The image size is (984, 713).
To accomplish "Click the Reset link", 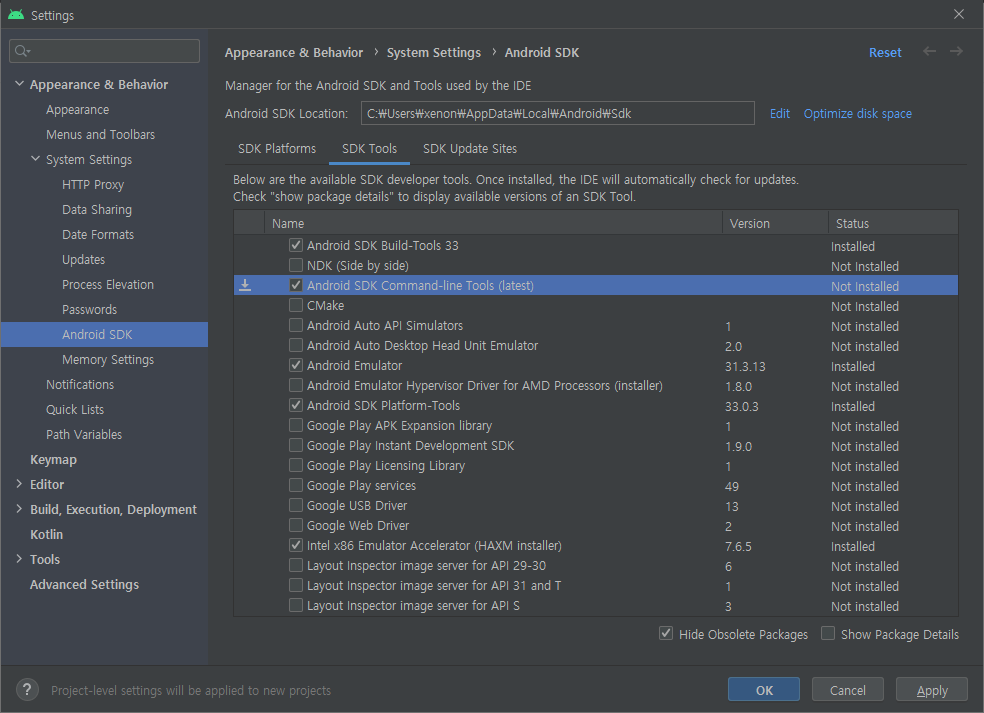I will click(x=885, y=53).
